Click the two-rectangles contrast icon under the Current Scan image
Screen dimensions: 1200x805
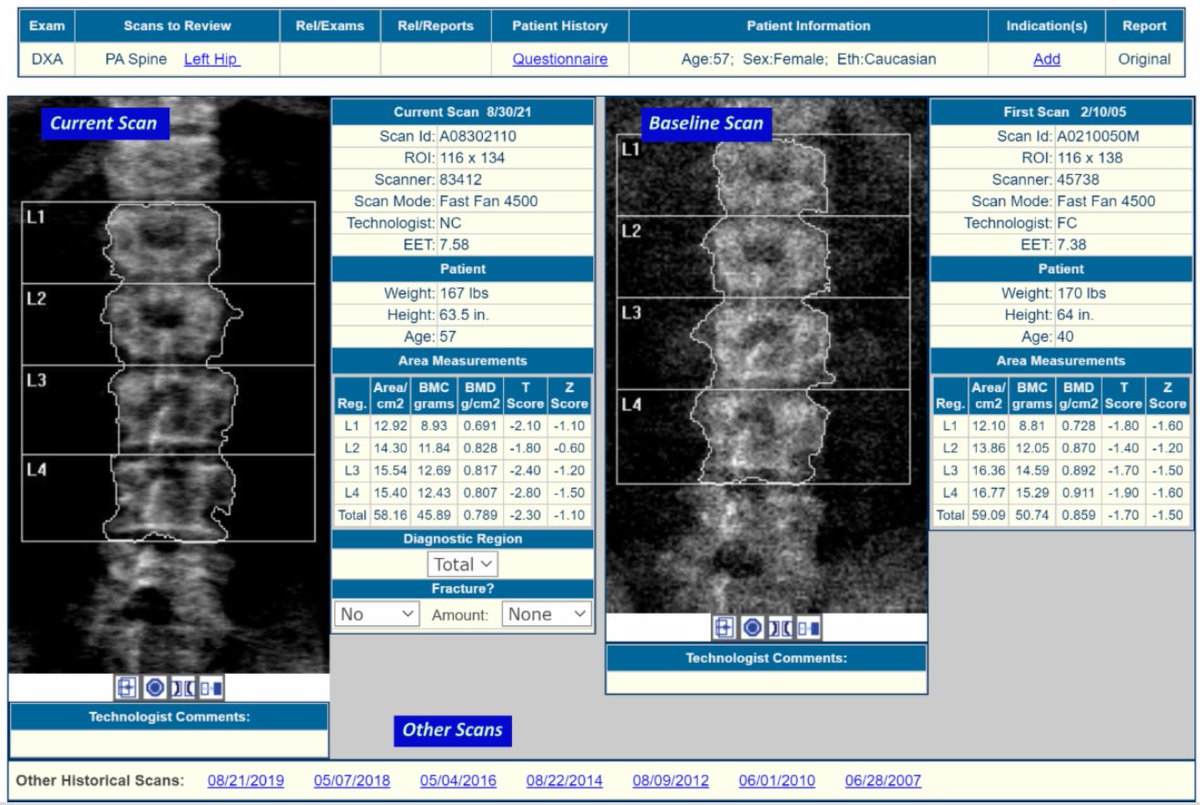(x=211, y=688)
